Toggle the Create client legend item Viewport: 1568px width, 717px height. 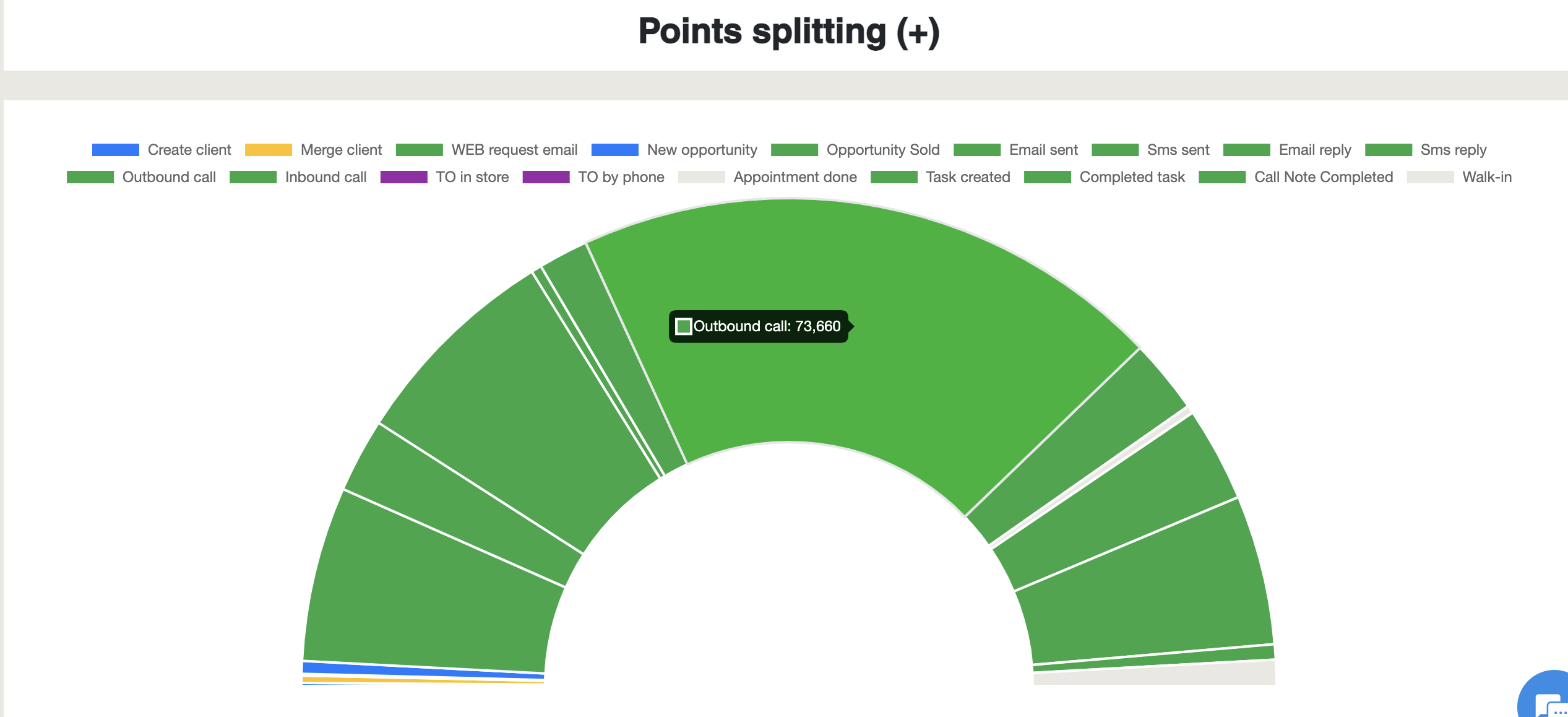pos(162,150)
